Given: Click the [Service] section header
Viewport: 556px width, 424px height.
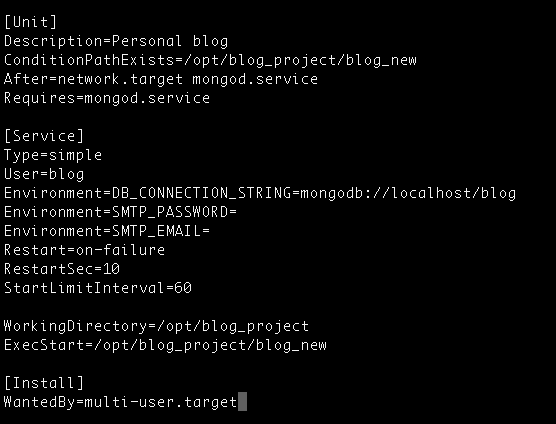Looking at the screenshot, I should pyautogui.click(x=44, y=136).
